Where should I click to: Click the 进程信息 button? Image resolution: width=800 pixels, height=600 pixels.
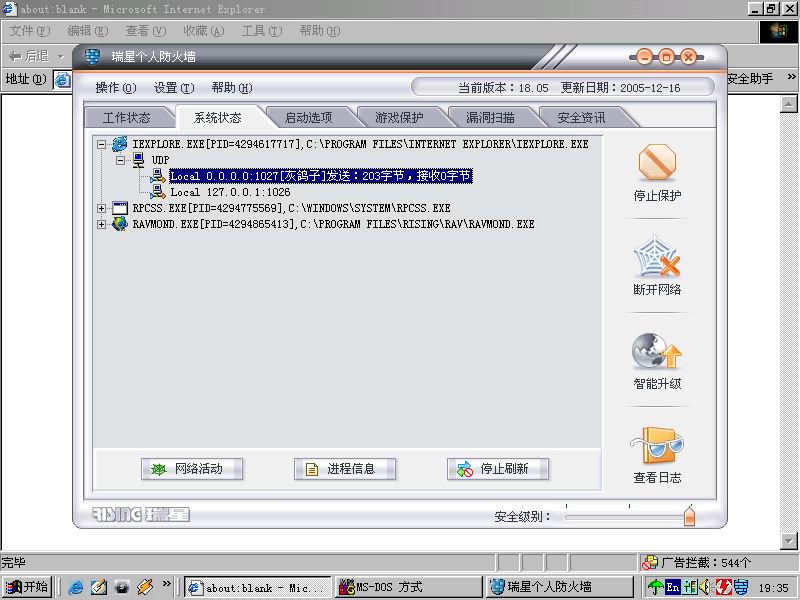point(345,469)
